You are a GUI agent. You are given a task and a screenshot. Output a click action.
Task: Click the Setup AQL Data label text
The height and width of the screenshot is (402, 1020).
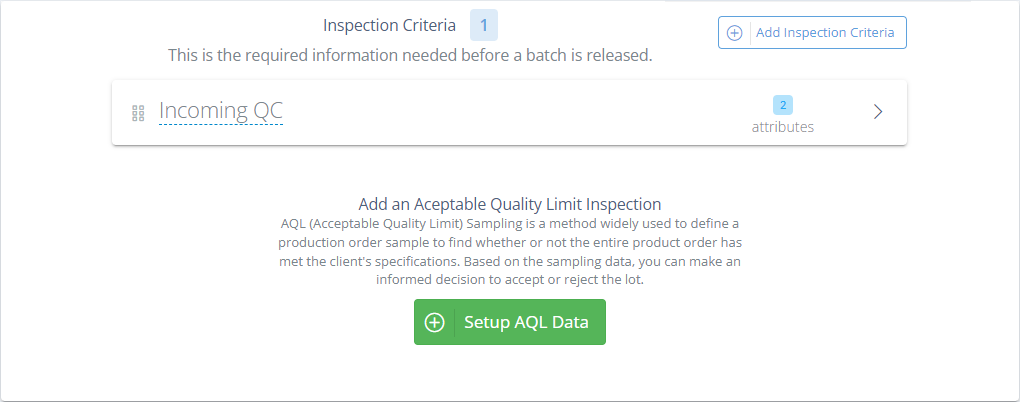tap(526, 322)
